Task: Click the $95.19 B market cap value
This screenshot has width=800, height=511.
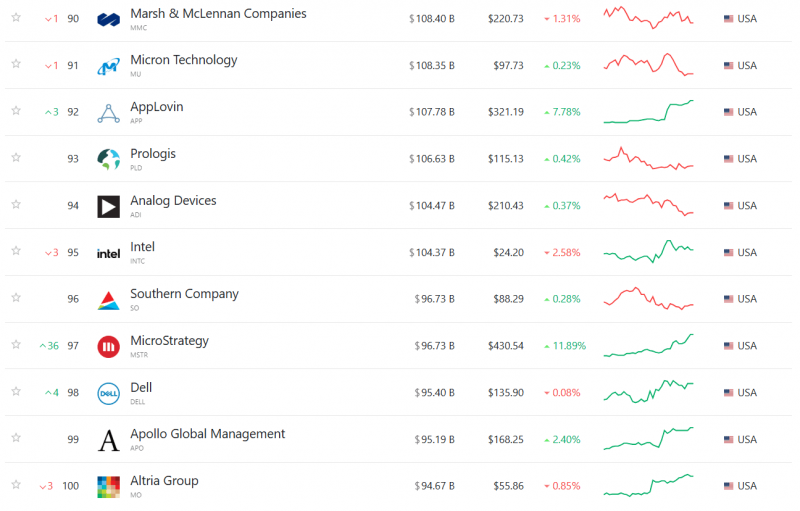Action: tap(434, 440)
